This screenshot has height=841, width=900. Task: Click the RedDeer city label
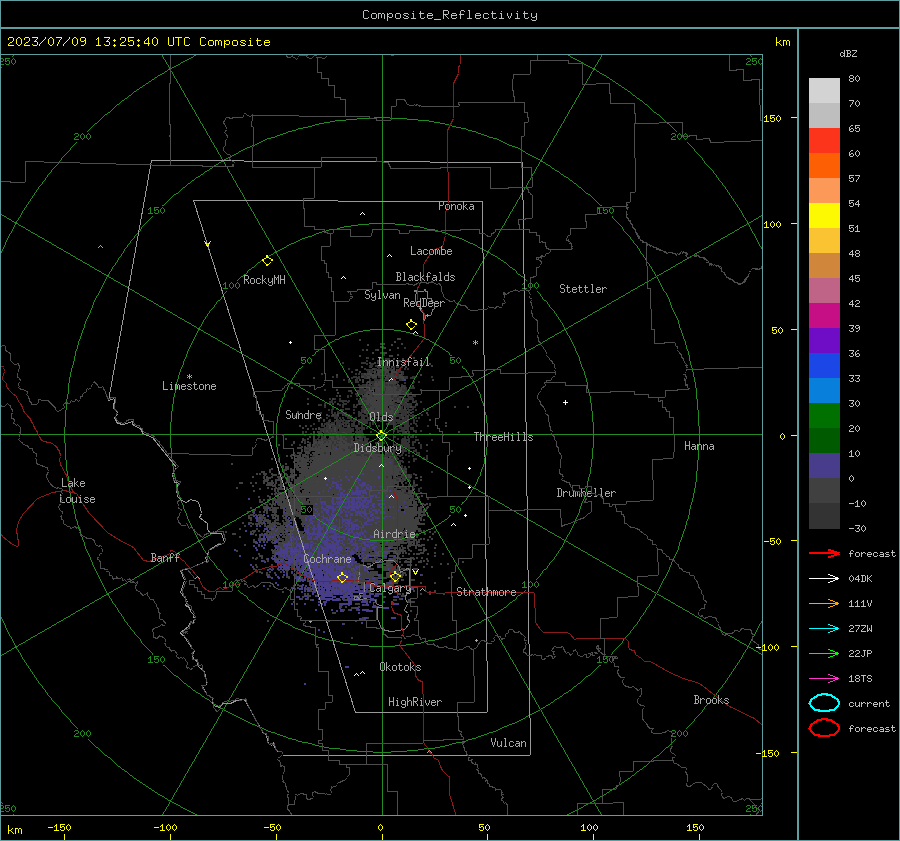(x=424, y=303)
